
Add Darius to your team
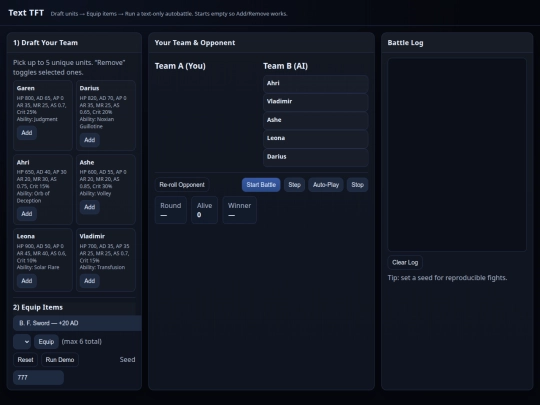click(x=90, y=140)
